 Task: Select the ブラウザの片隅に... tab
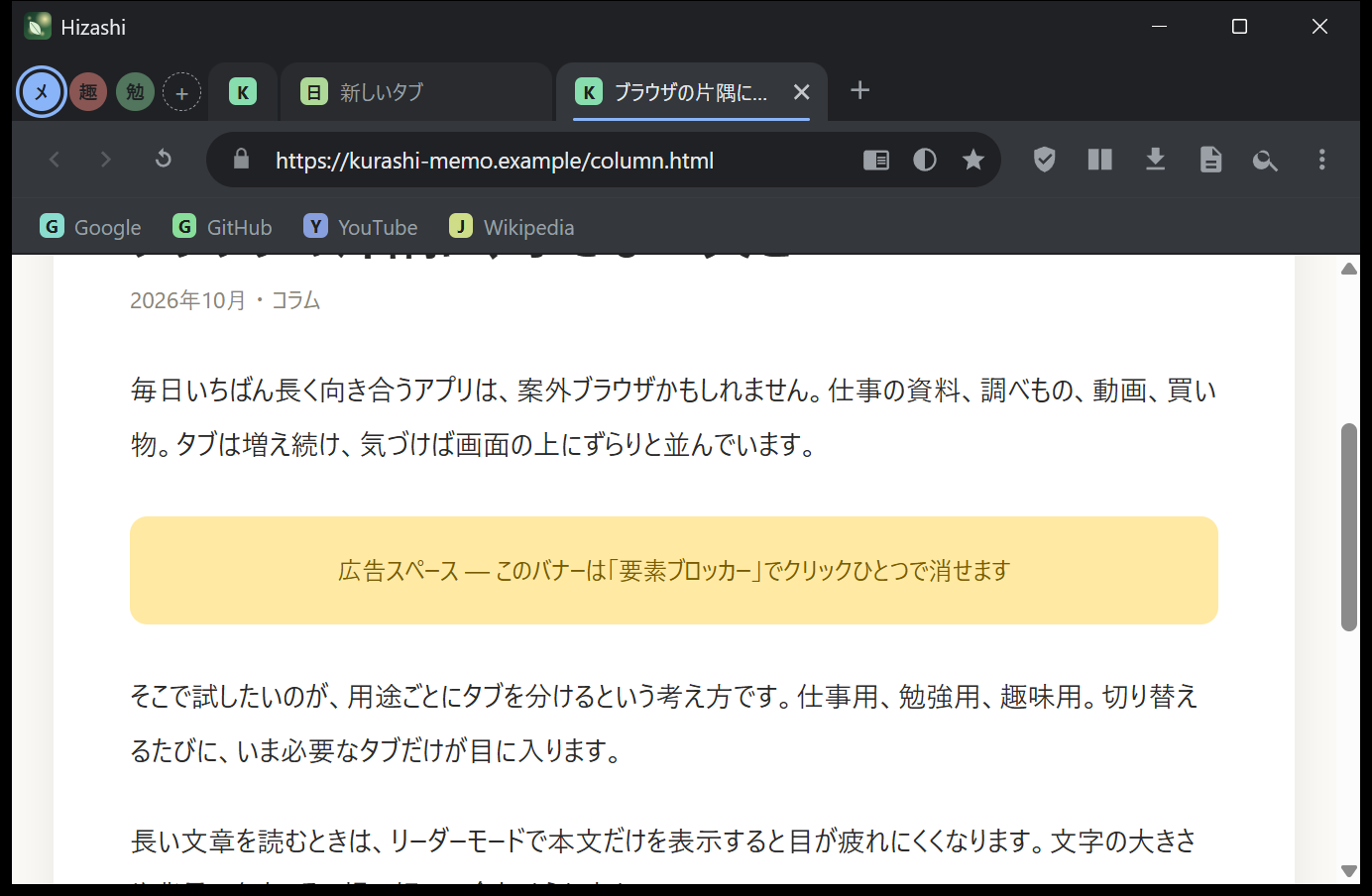coord(690,92)
